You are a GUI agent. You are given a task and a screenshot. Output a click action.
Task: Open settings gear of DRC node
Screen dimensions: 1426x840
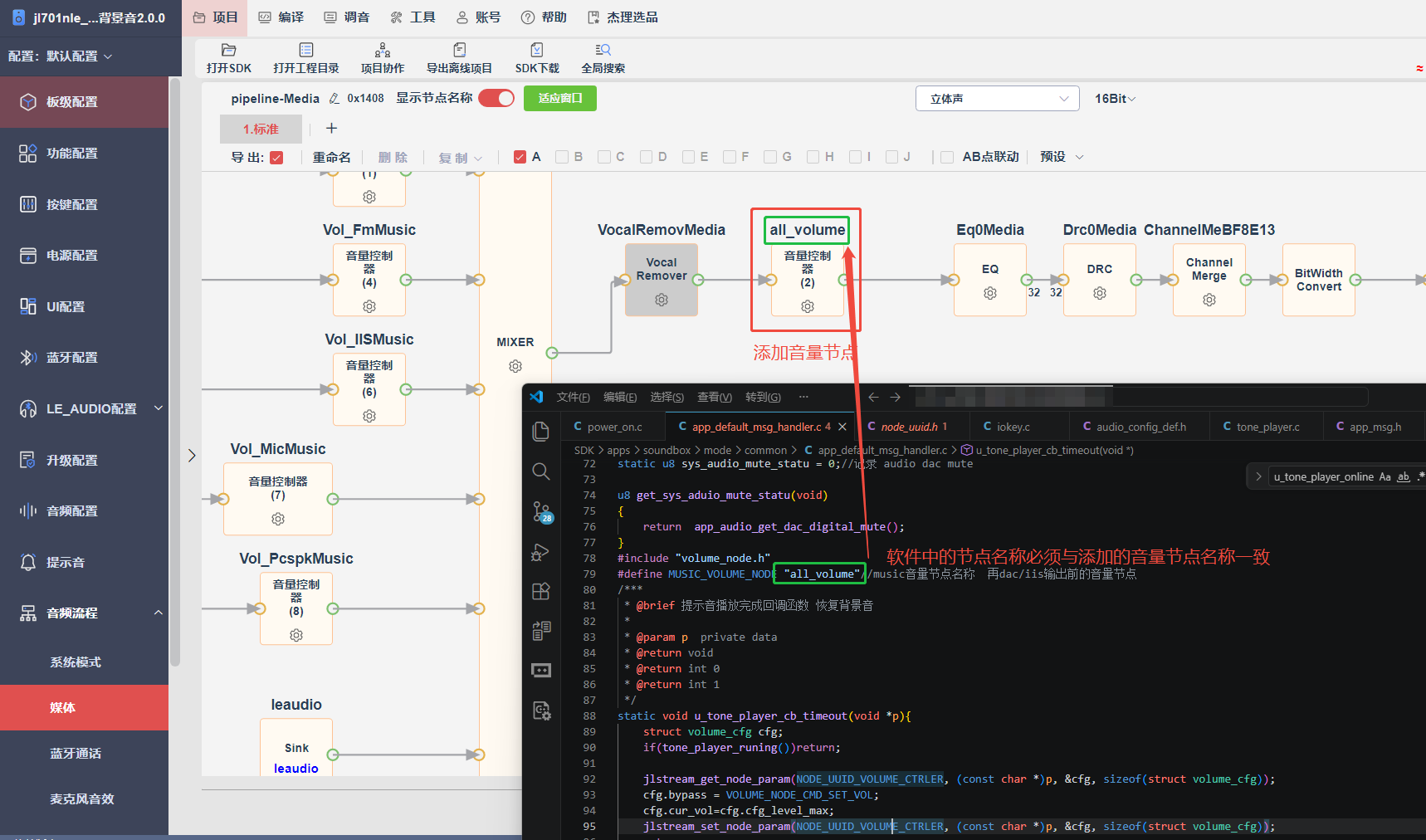click(1100, 293)
